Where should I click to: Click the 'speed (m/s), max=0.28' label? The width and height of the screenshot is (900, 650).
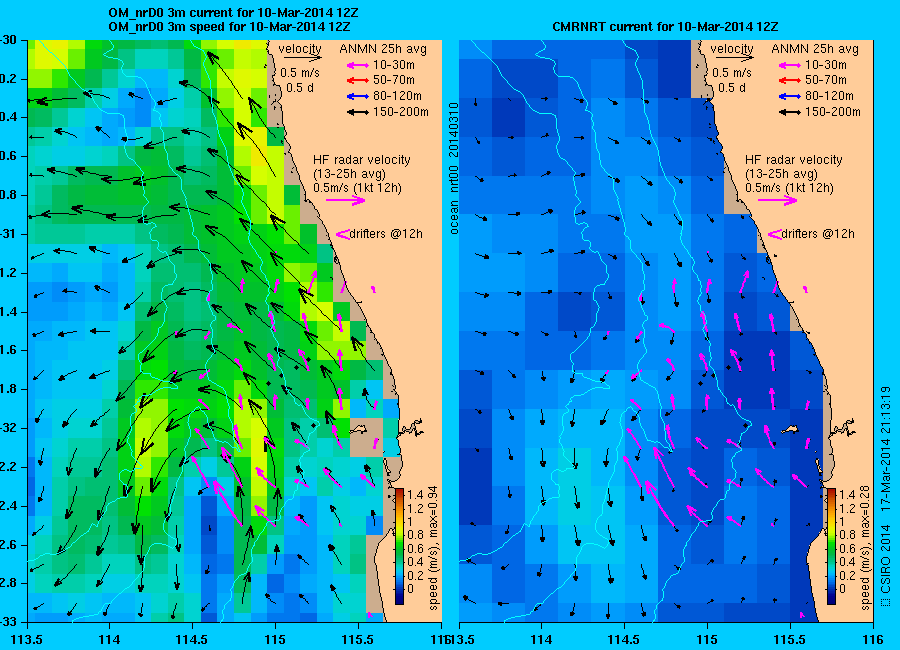(x=865, y=548)
